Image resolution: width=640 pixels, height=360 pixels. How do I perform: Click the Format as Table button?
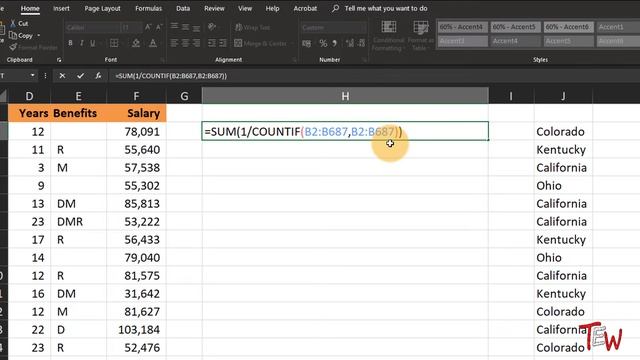(x=420, y=36)
